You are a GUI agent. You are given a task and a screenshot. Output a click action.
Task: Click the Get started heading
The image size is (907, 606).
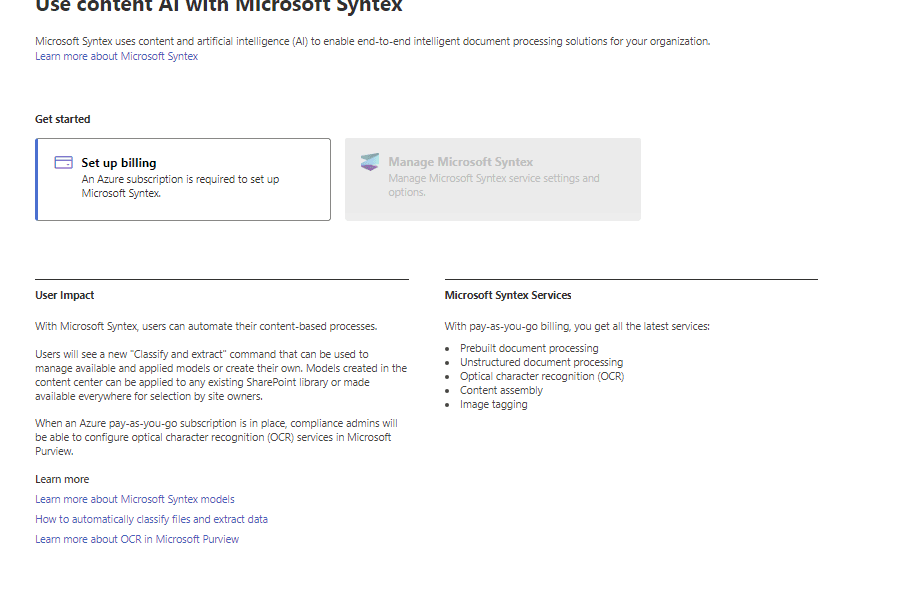[62, 119]
